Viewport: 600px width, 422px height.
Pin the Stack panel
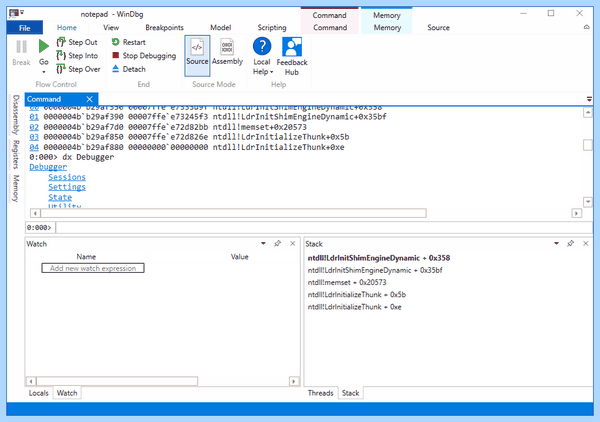pos(571,243)
